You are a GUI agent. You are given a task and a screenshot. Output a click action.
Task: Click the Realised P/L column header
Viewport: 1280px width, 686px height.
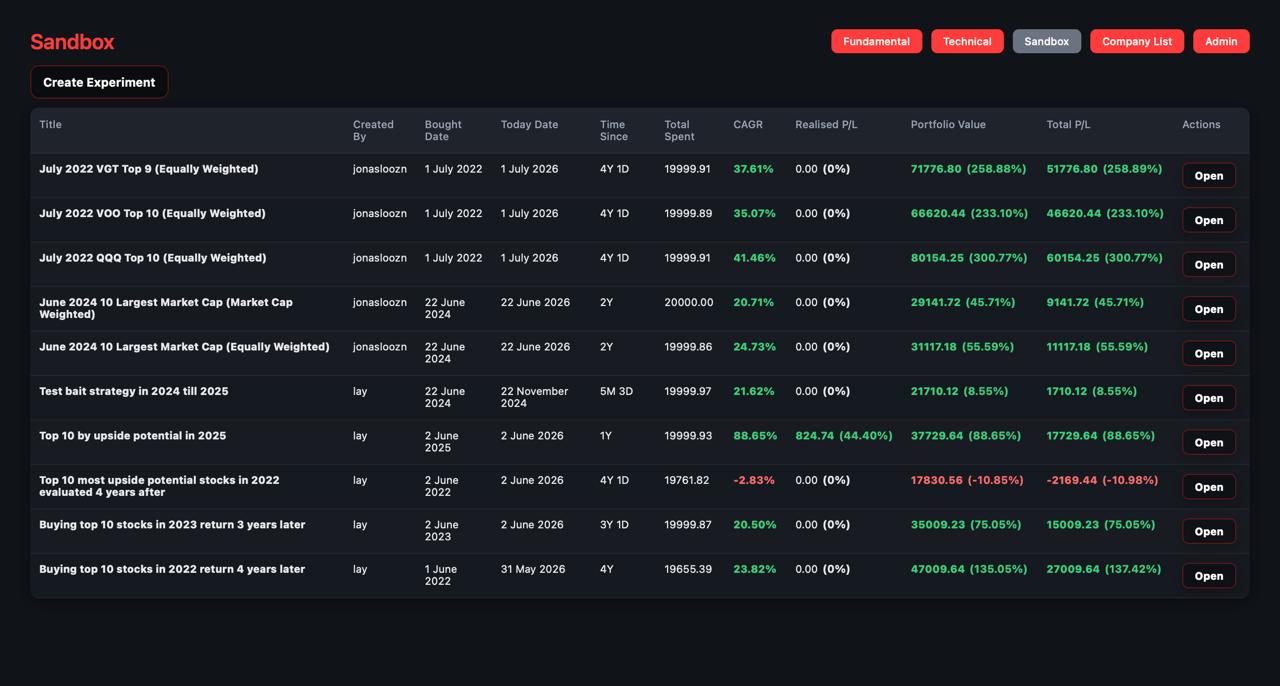(x=826, y=125)
